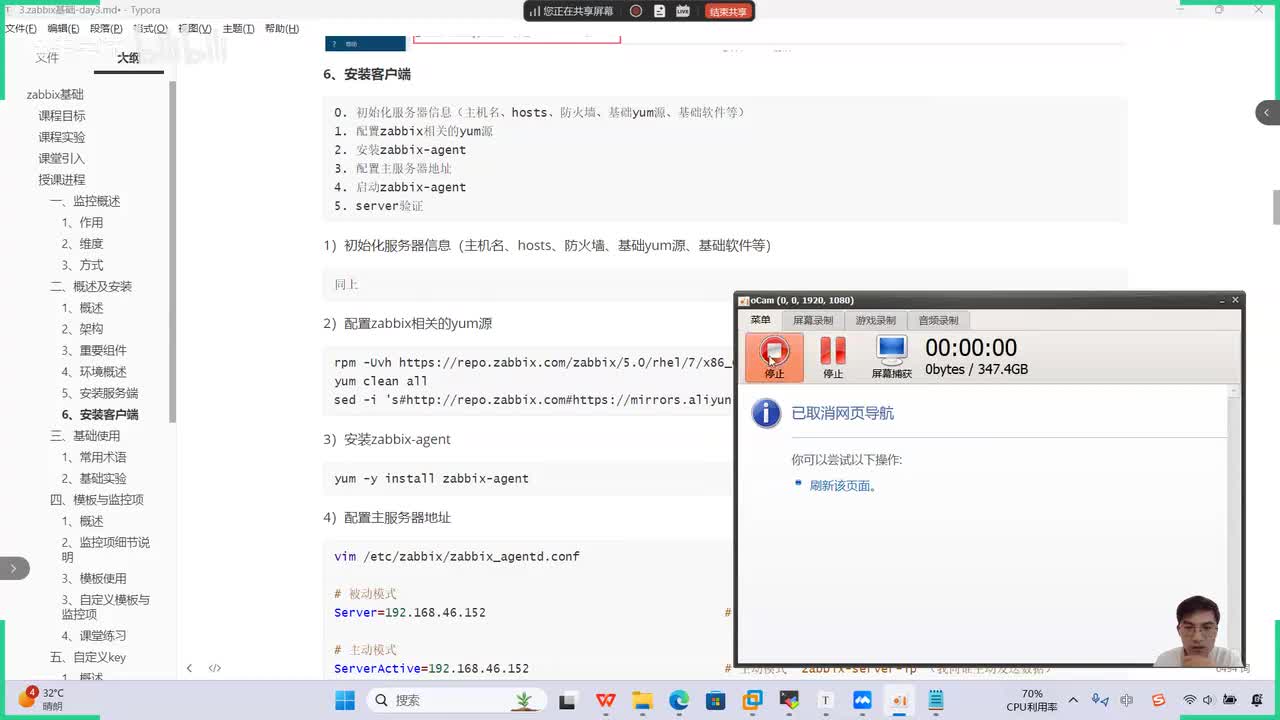Go to outline item 课堂引入
This screenshot has height=720, width=1280.
click(x=62, y=158)
